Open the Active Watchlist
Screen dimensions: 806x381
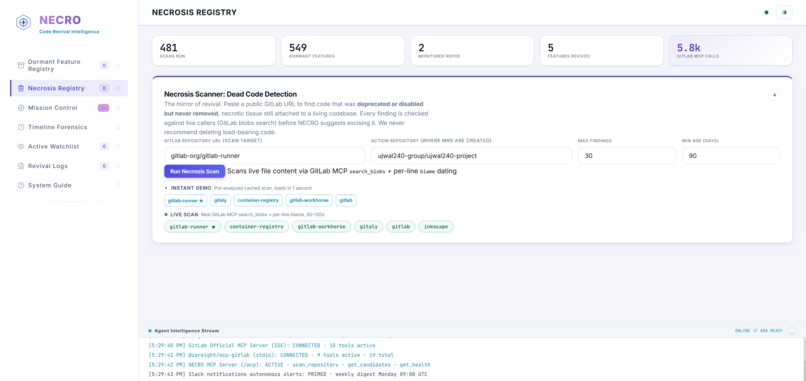(69, 147)
